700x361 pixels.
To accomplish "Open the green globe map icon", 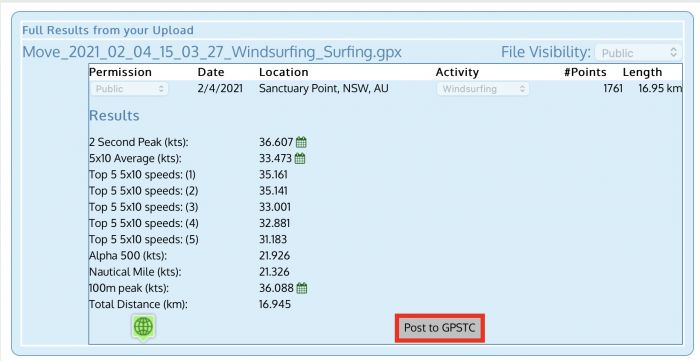I will click(x=143, y=327).
